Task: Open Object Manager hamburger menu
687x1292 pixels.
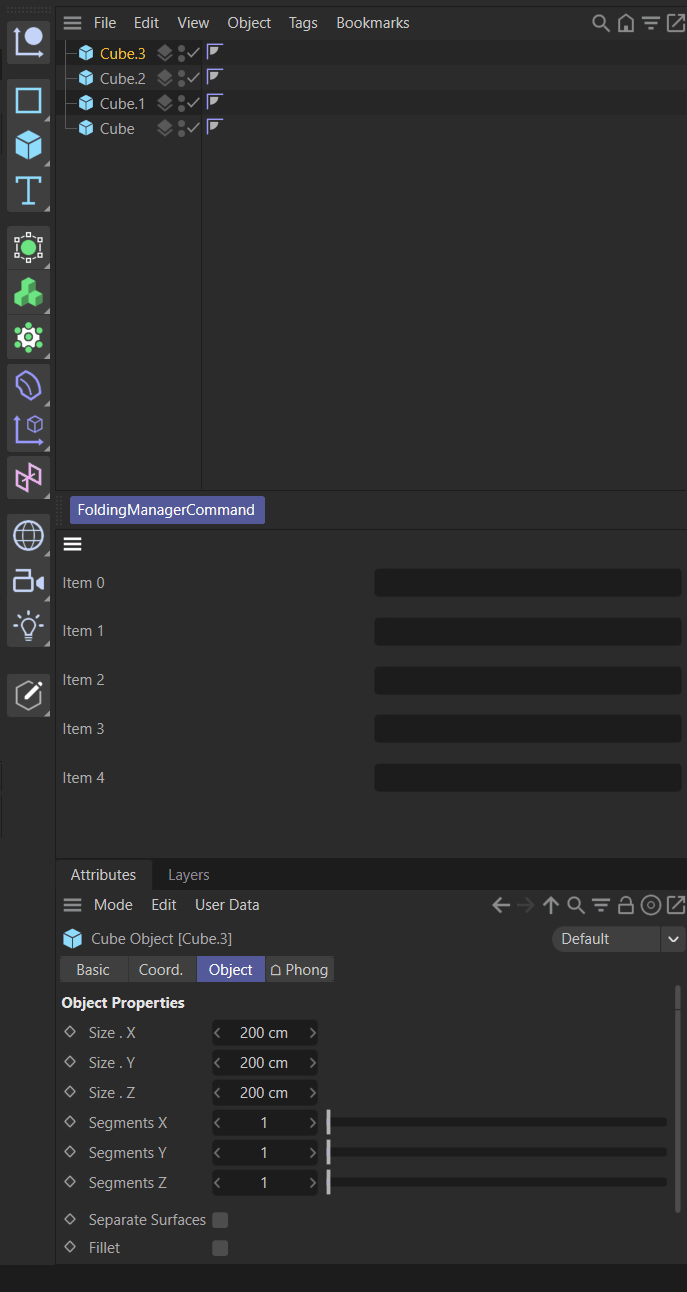Action: click(x=73, y=22)
